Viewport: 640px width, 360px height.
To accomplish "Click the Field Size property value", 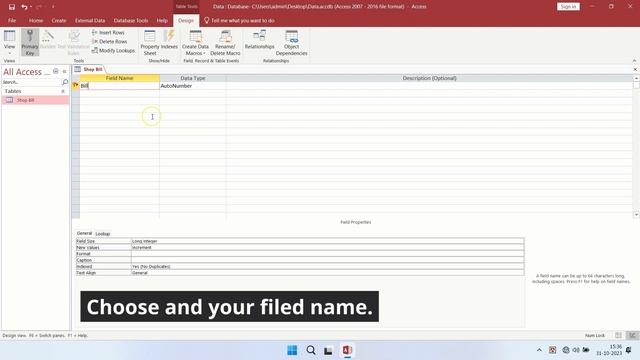I will click(x=327, y=241).
